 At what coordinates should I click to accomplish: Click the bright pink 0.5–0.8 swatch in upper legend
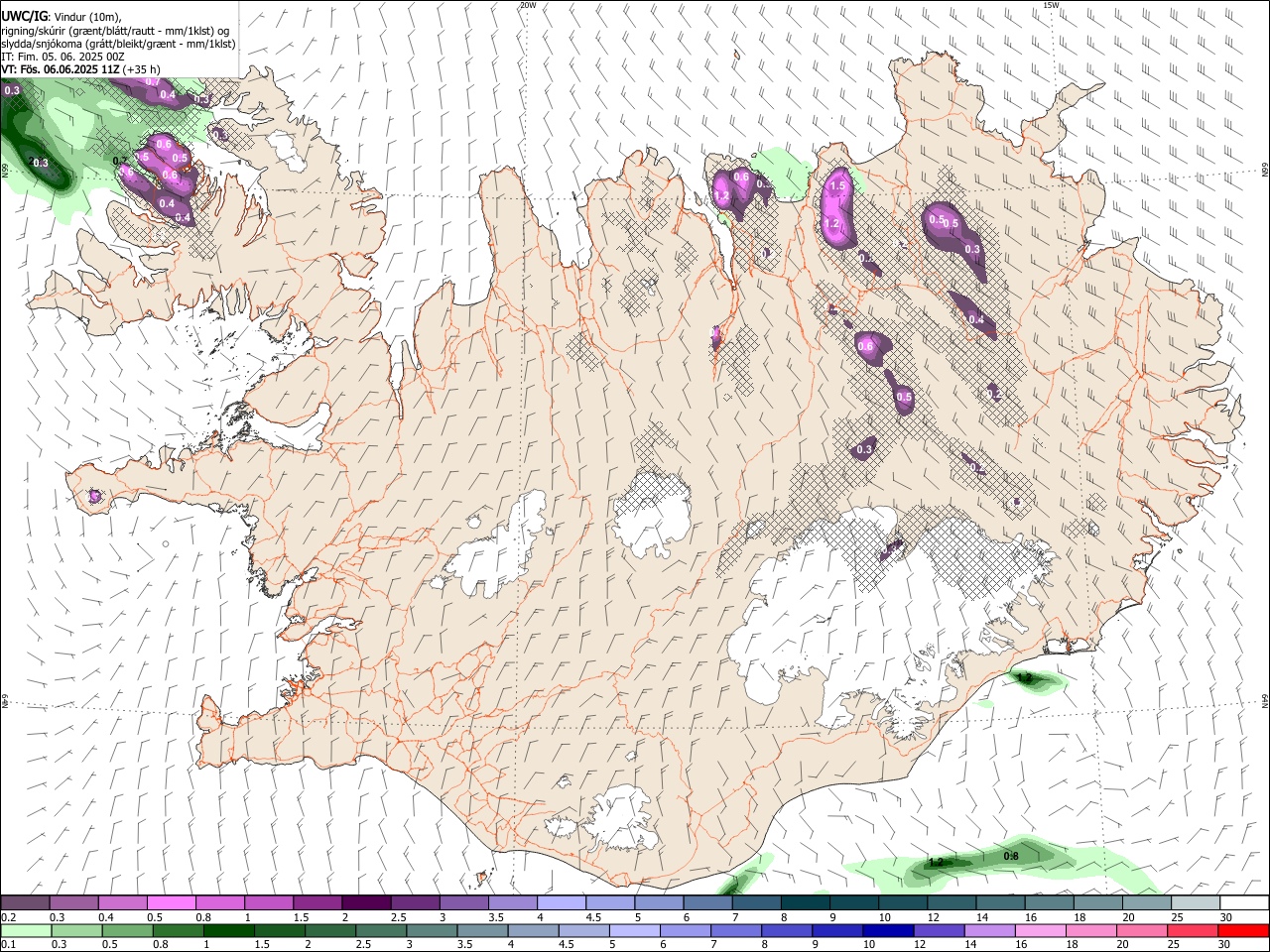(172, 903)
